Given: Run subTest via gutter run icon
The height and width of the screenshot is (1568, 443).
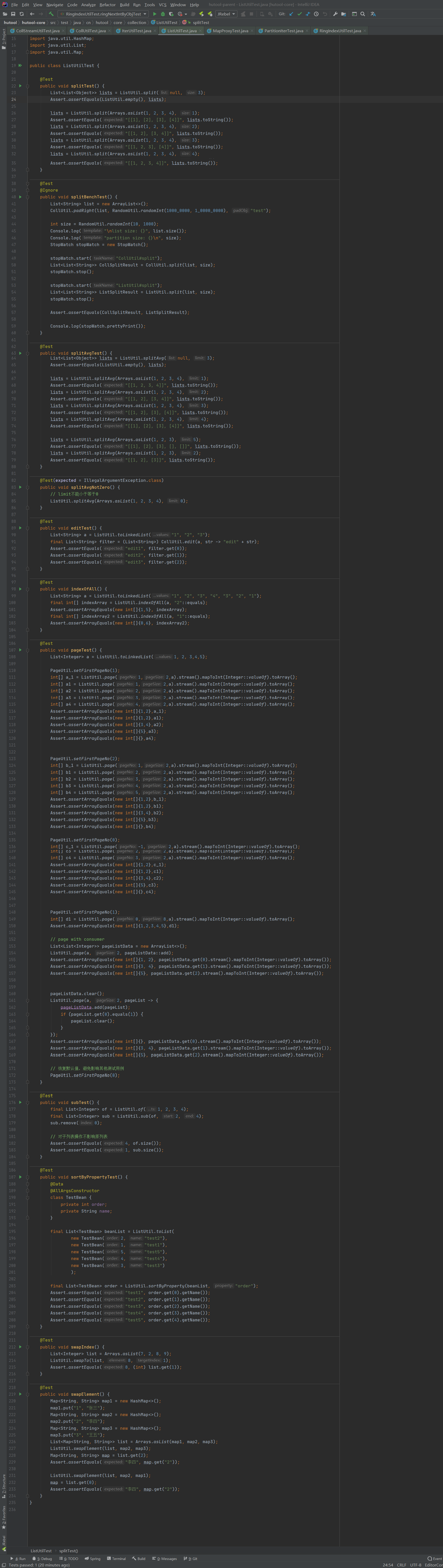Looking at the screenshot, I should (x=20, y=1102).
